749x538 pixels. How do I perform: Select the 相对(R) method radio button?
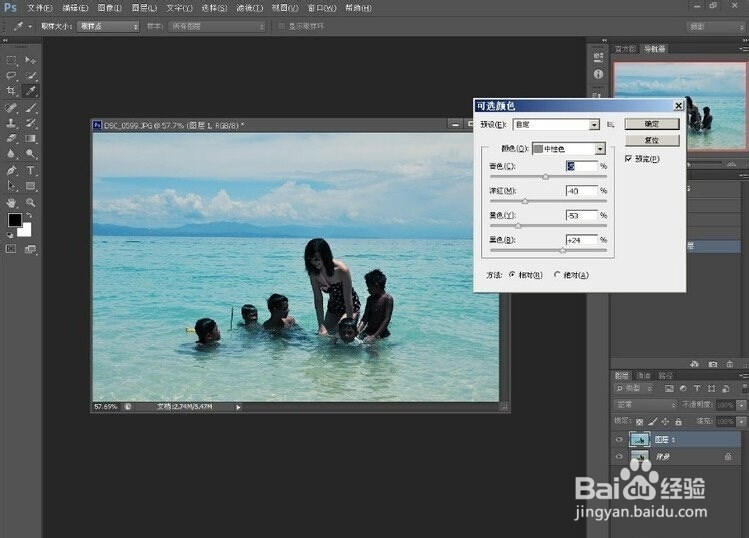point(512,275)
